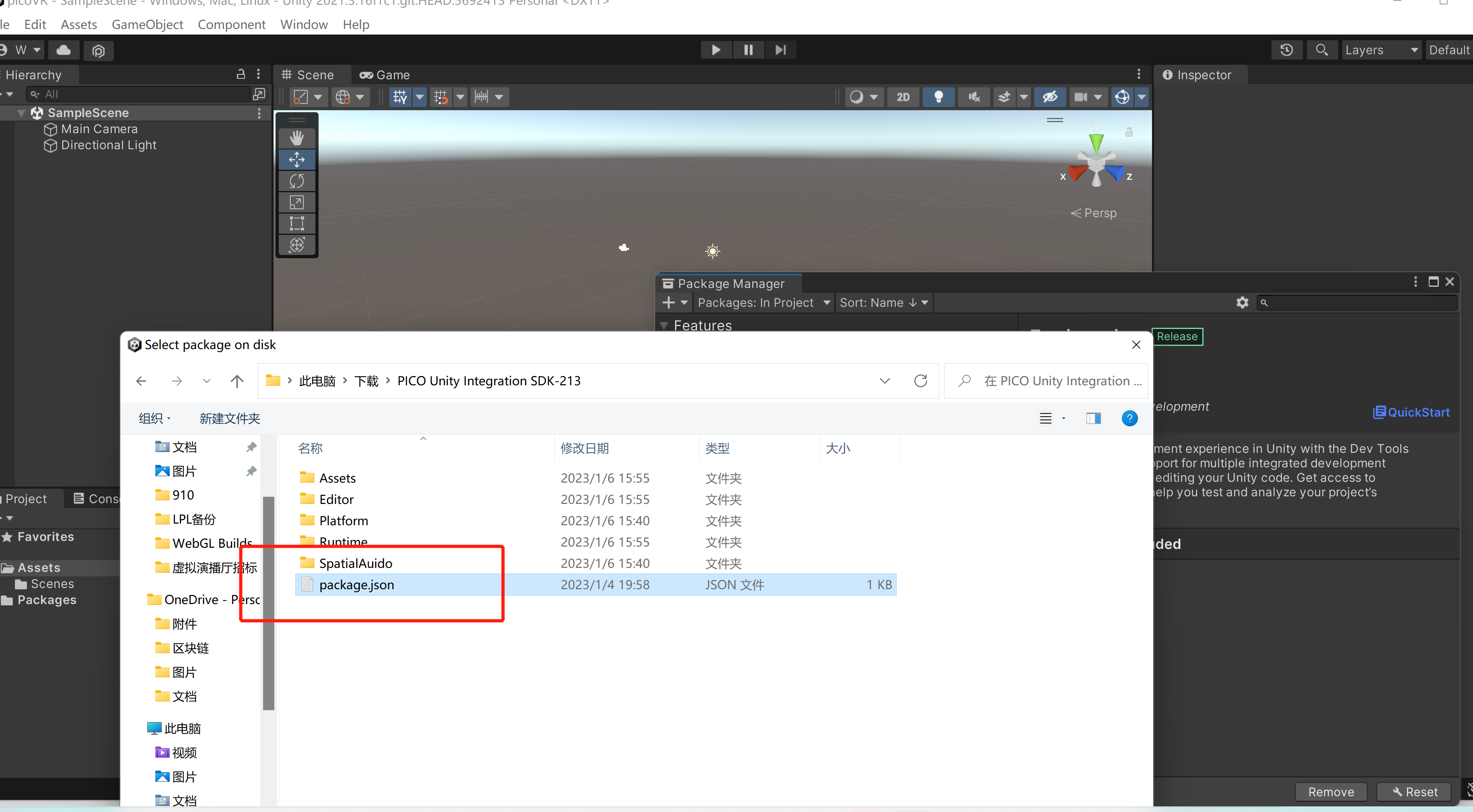Click the cloud services icon
This screenshot has height=812, width=1473.
pos(64,50)
